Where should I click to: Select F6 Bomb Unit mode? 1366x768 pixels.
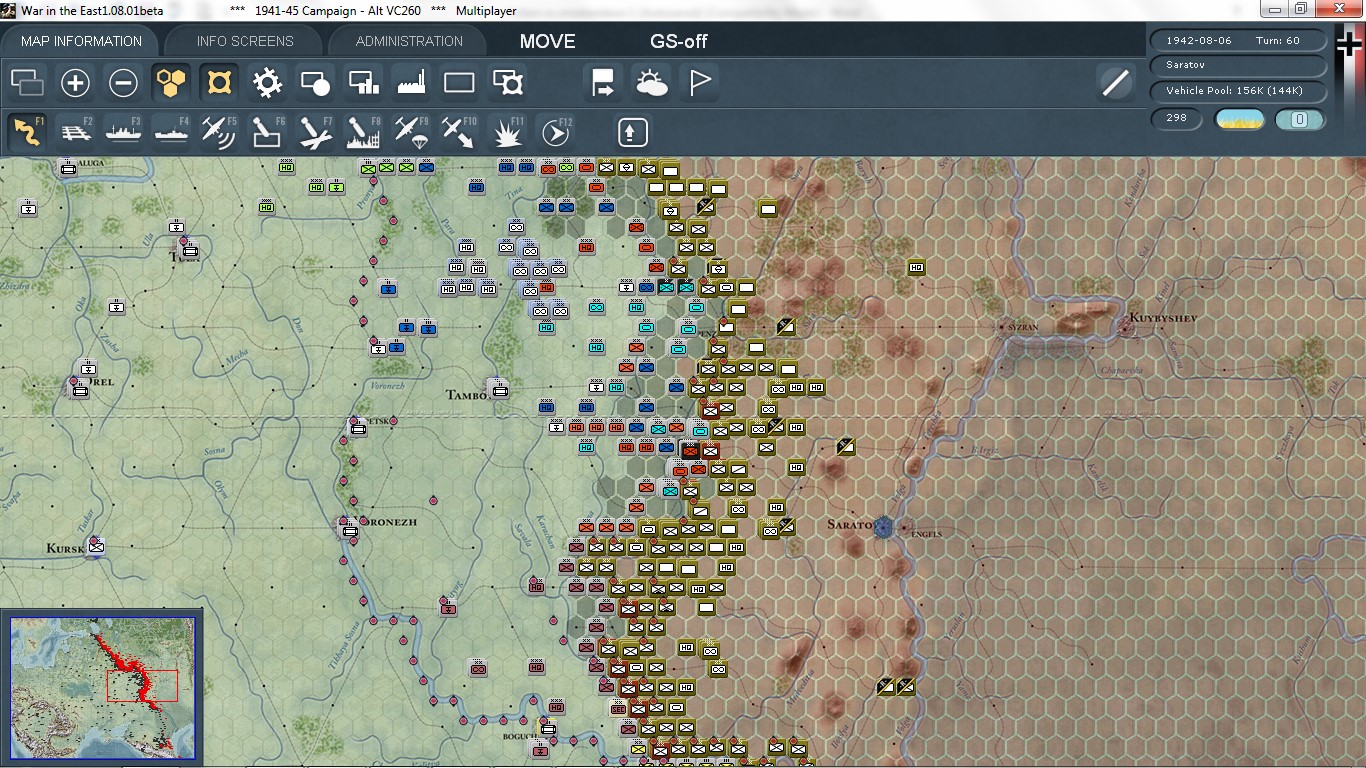267,131
